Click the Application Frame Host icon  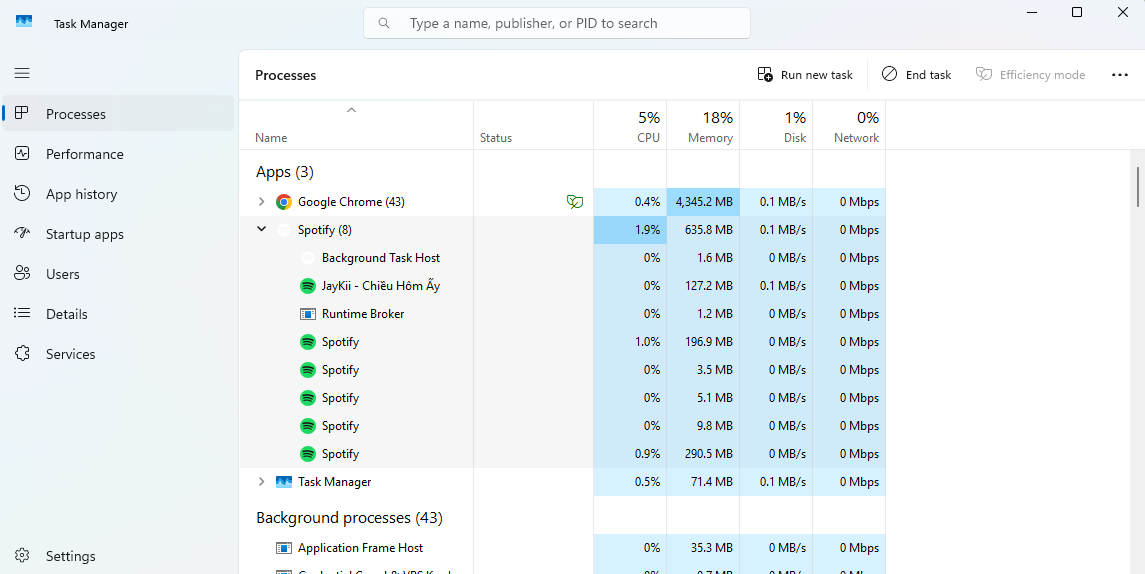tap(284, 548)
